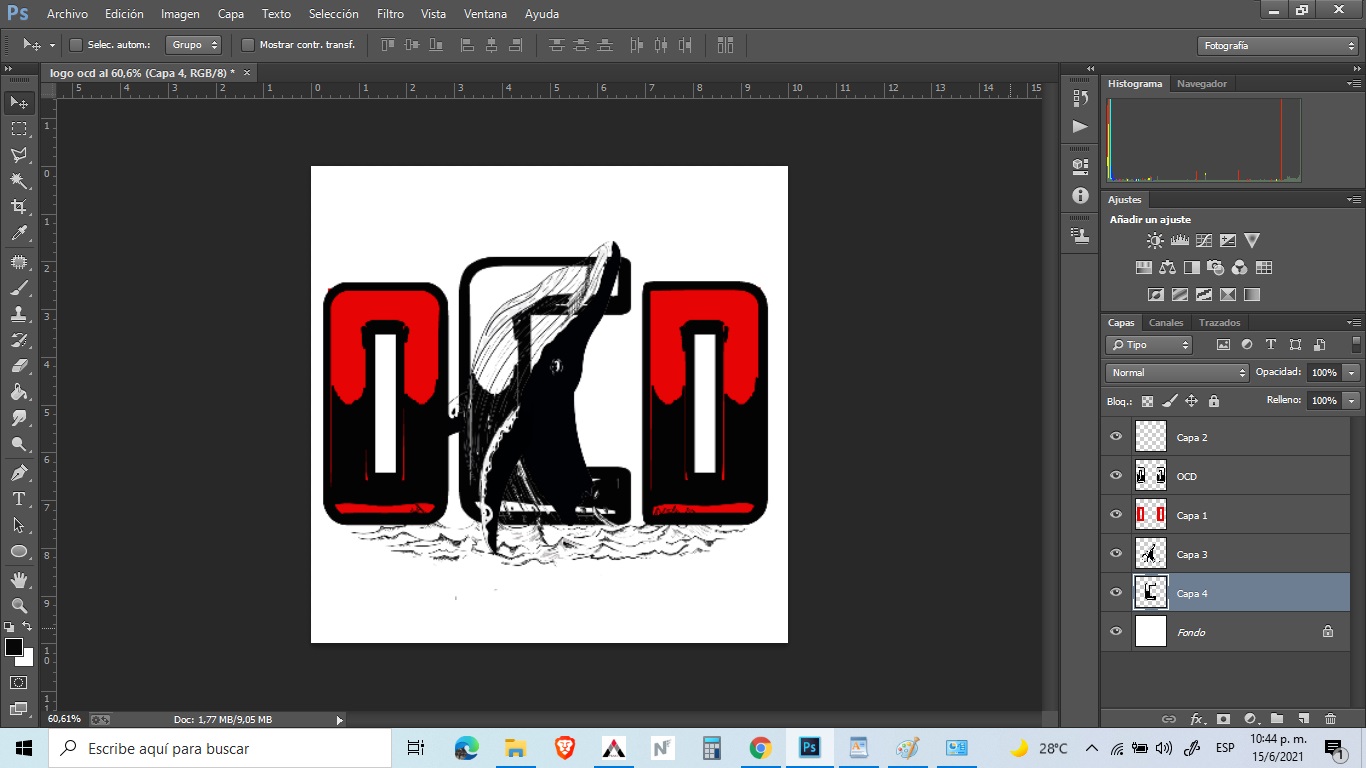The image size is (1366, 768).
Task: Select the Move tool in toolbox
Action: click(x=19, y=103)
